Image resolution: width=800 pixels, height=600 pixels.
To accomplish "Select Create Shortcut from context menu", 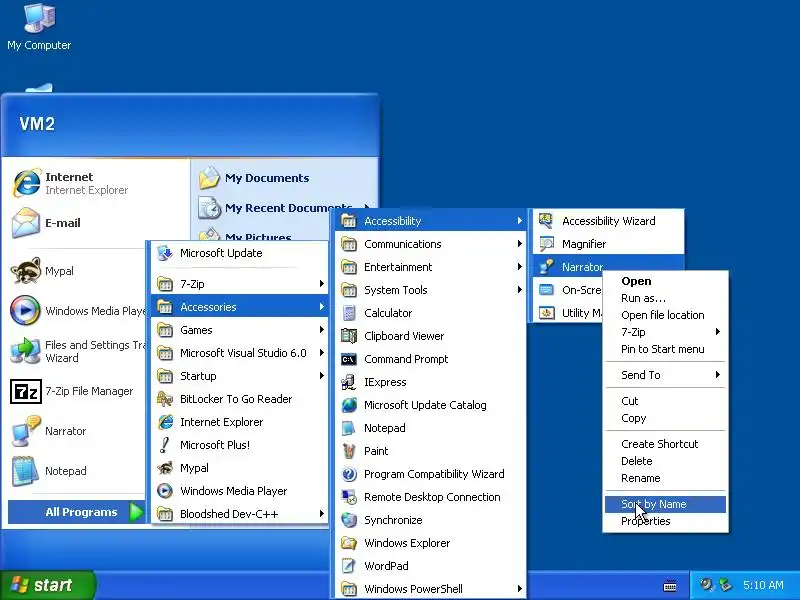I will tap(665, 444).
